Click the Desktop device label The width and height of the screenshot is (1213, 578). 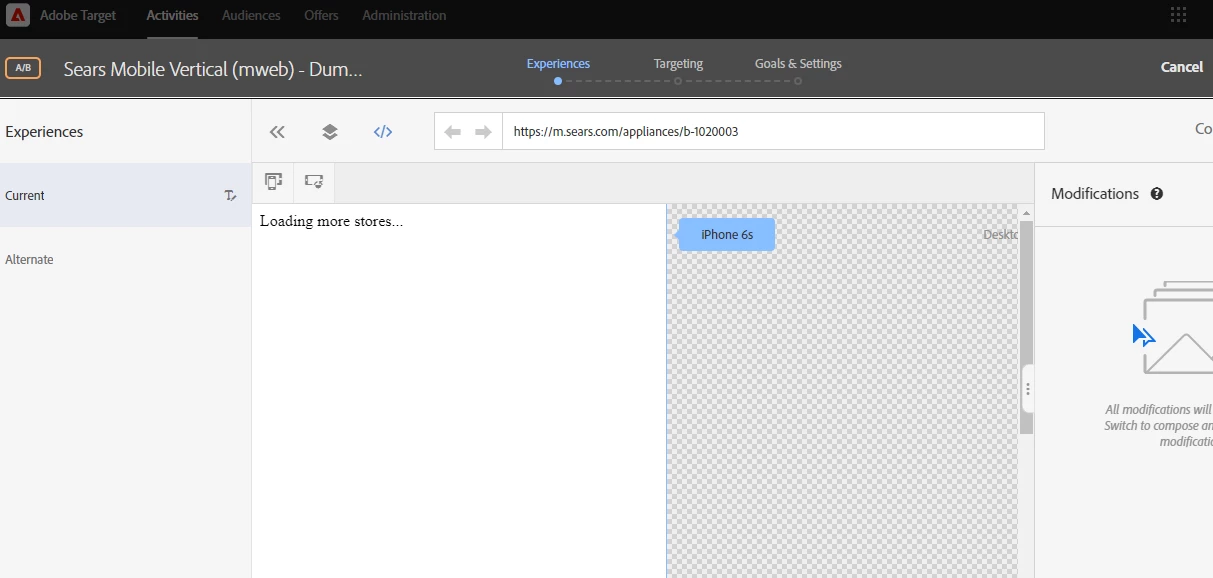(1000, 234)
